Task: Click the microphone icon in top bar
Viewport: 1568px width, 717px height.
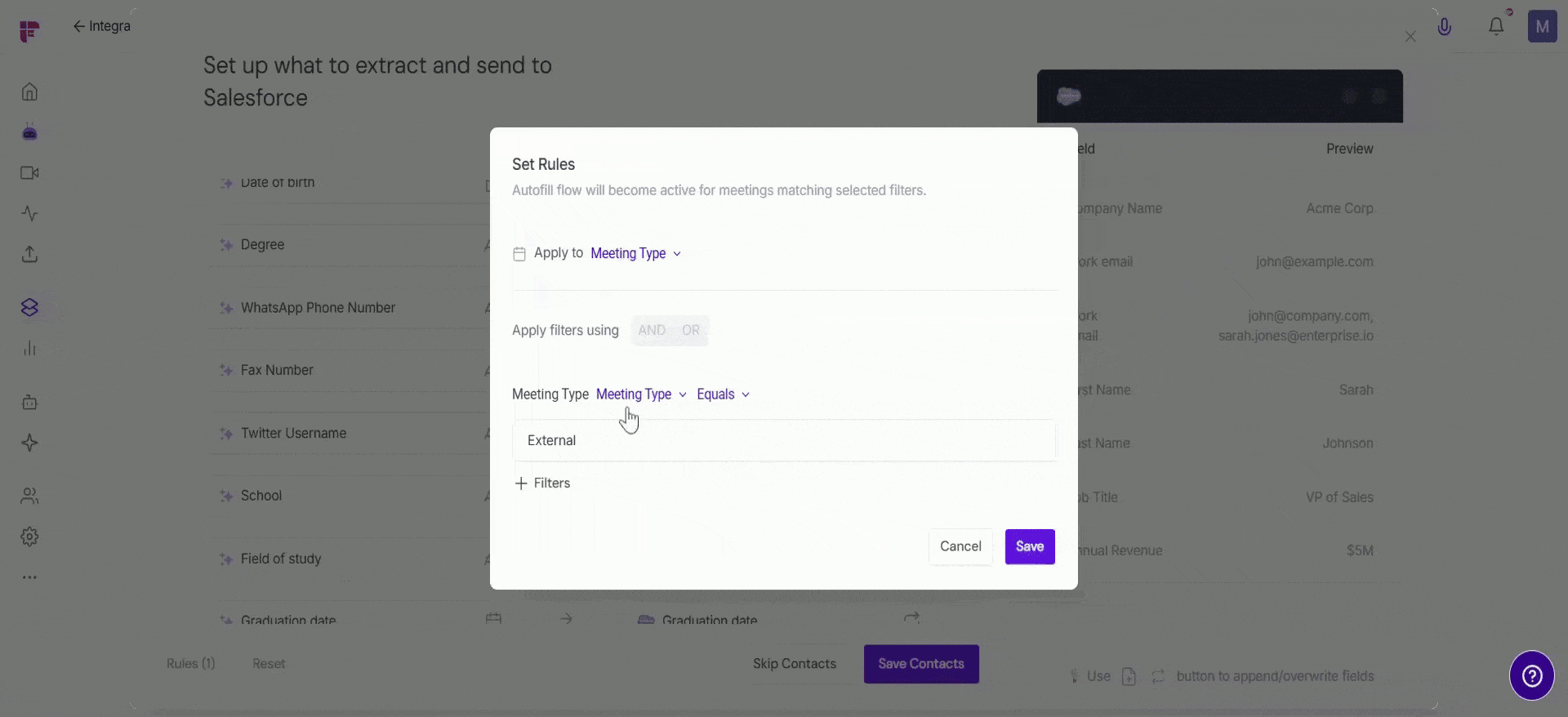Action: (1444, 27)
